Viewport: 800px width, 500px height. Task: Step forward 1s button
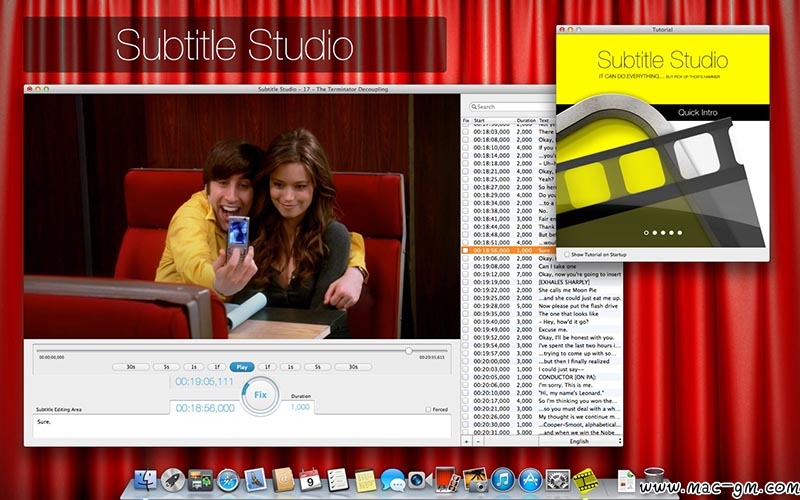[x=290, y=367]
